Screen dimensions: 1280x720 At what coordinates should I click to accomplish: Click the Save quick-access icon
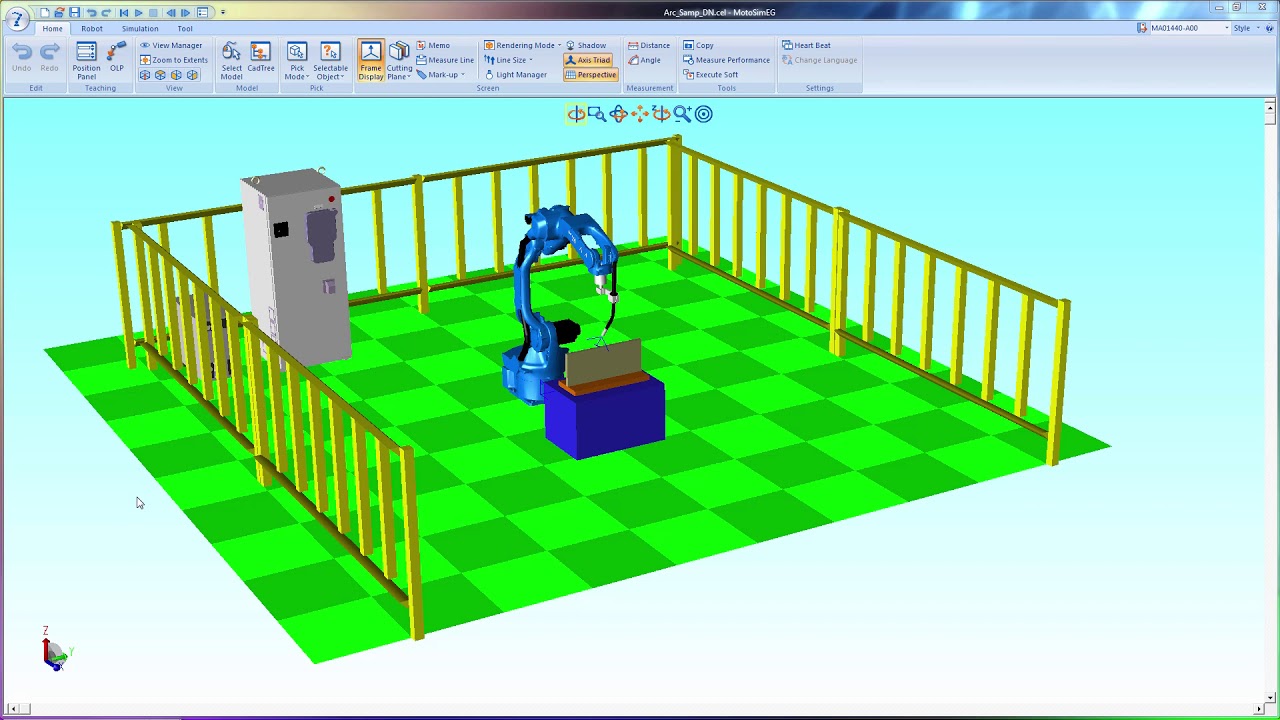[74, 13]
